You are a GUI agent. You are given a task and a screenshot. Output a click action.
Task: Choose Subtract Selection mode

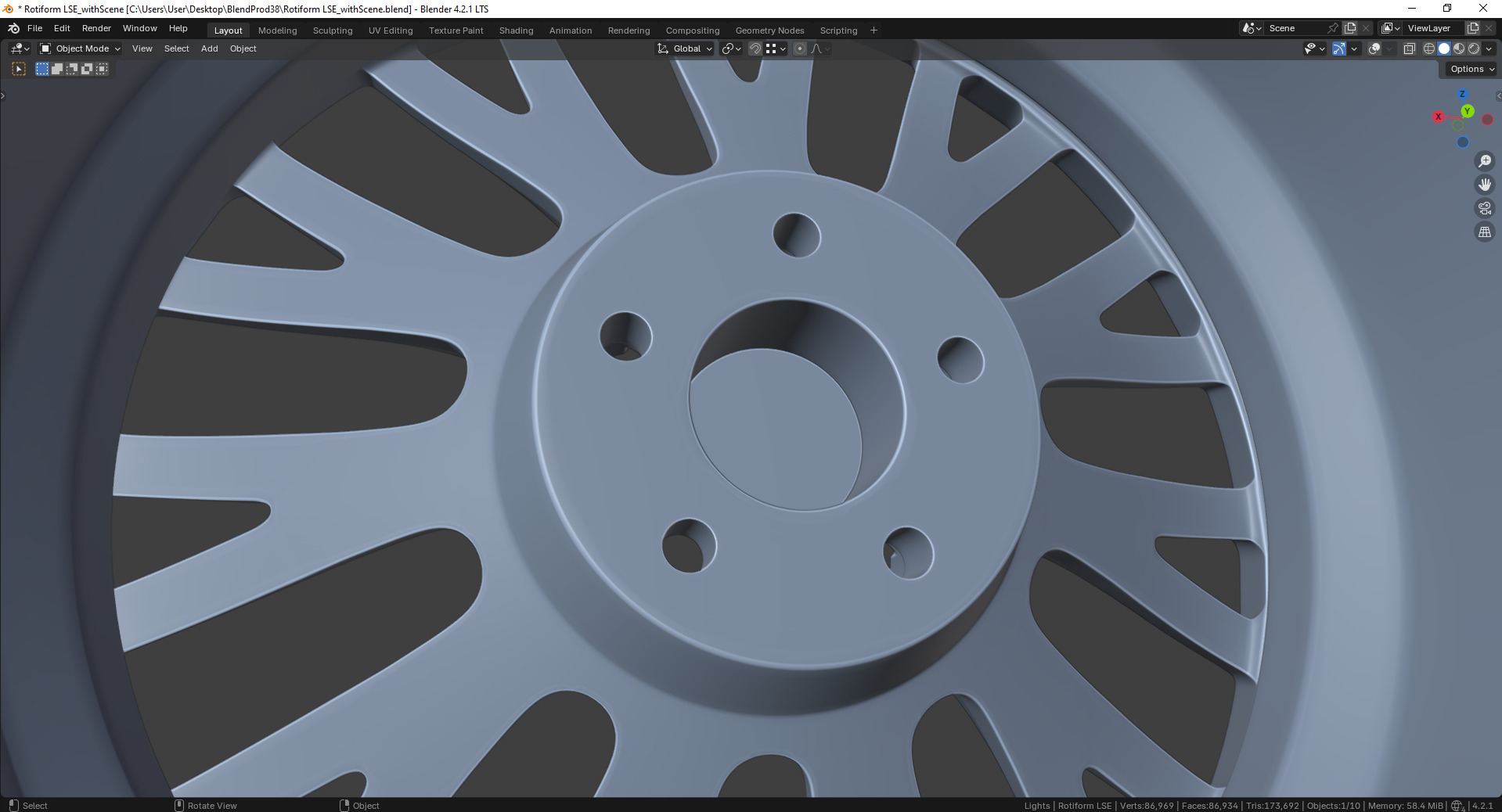click(72, 69)
